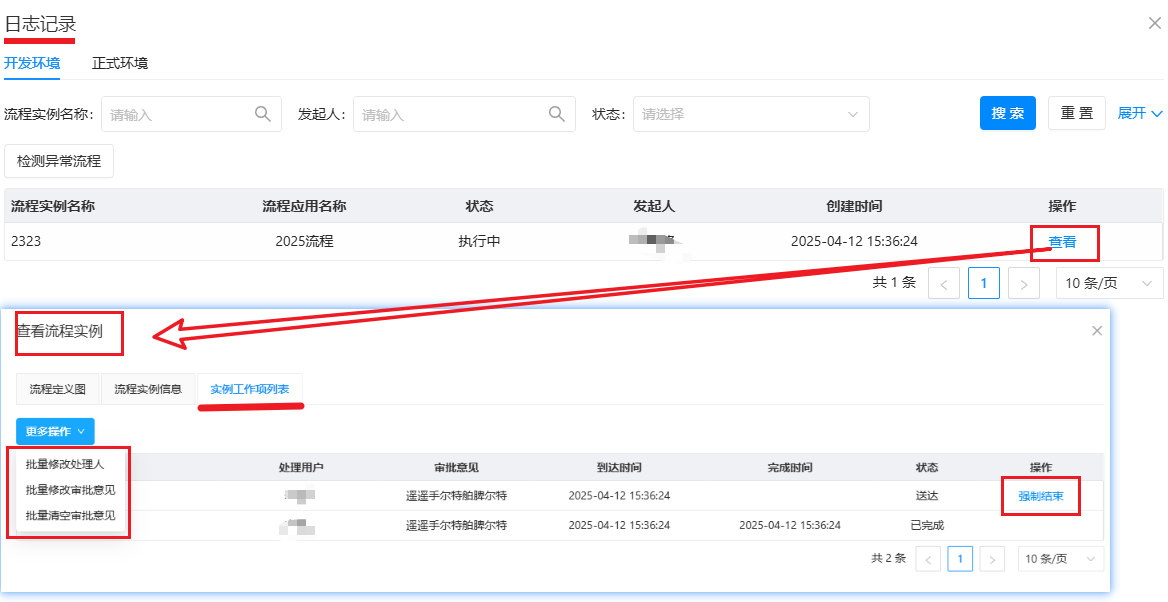Go to next page in upper pagination

click(1023, 284)
